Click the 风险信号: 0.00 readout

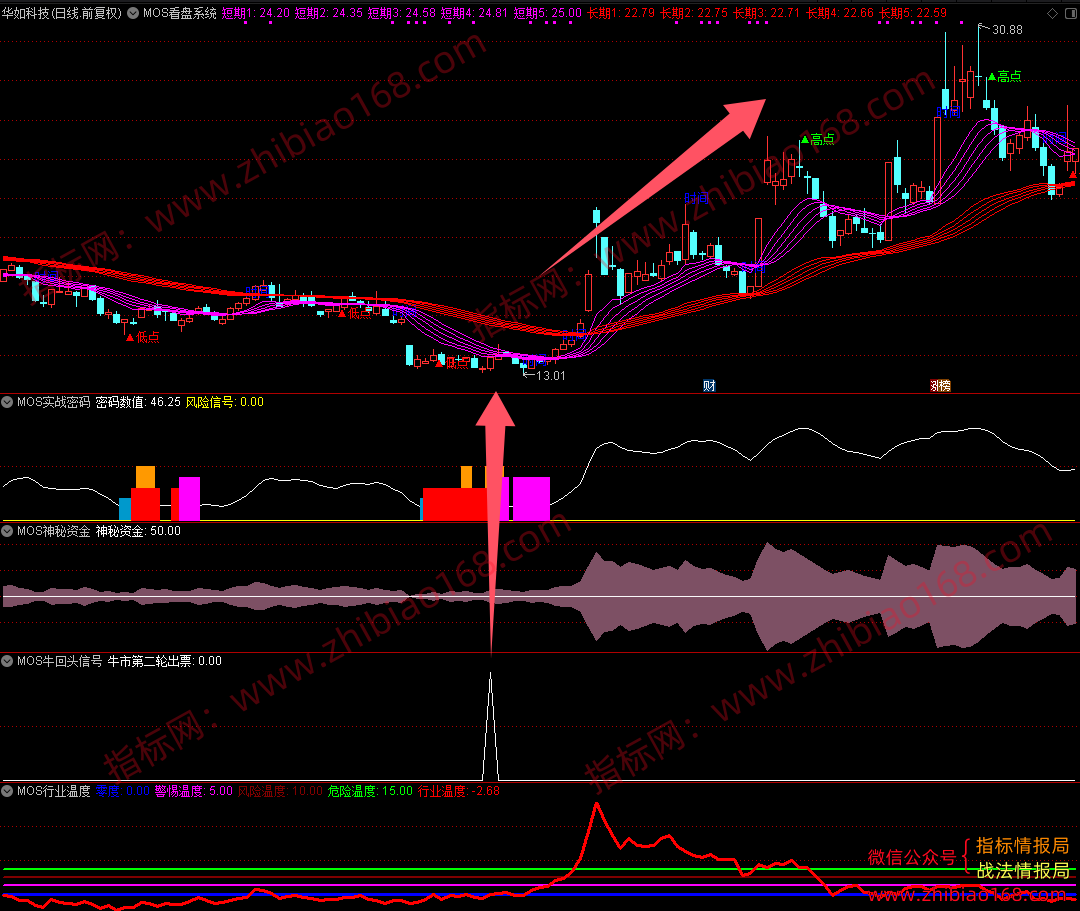[225, 402]
